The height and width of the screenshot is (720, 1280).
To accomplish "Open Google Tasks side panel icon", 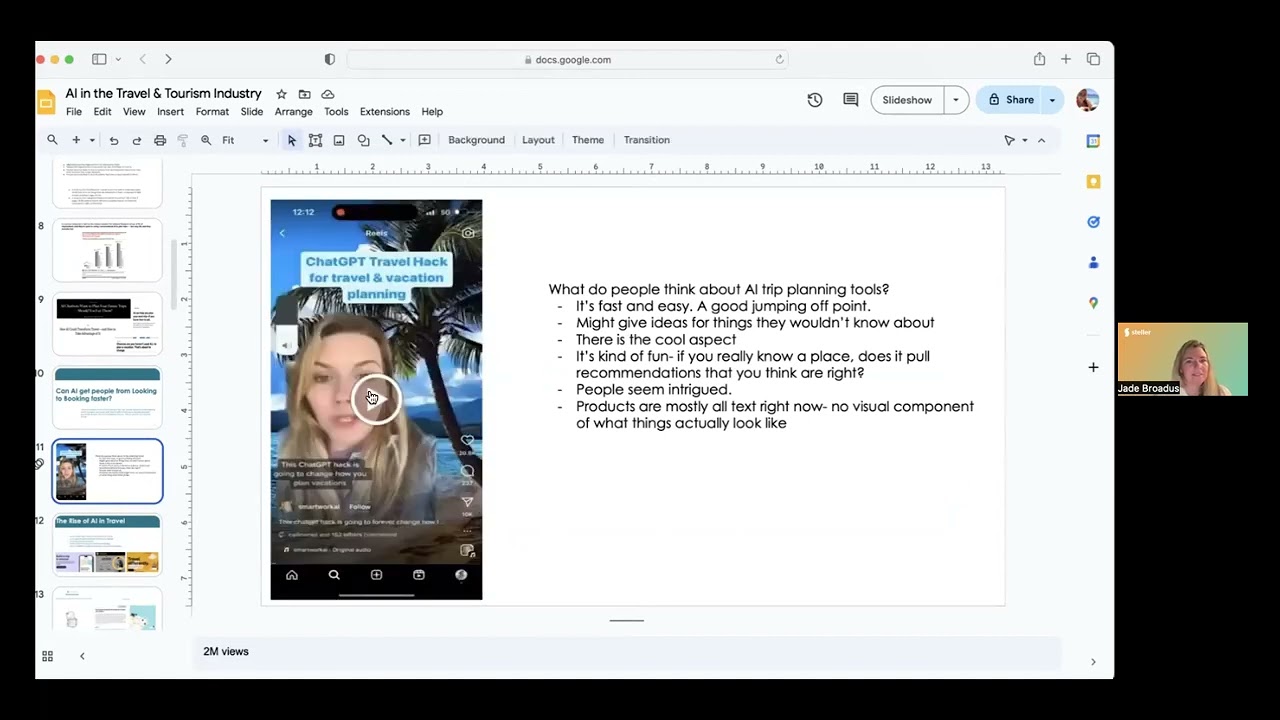I will click(x=1093, y=222).
